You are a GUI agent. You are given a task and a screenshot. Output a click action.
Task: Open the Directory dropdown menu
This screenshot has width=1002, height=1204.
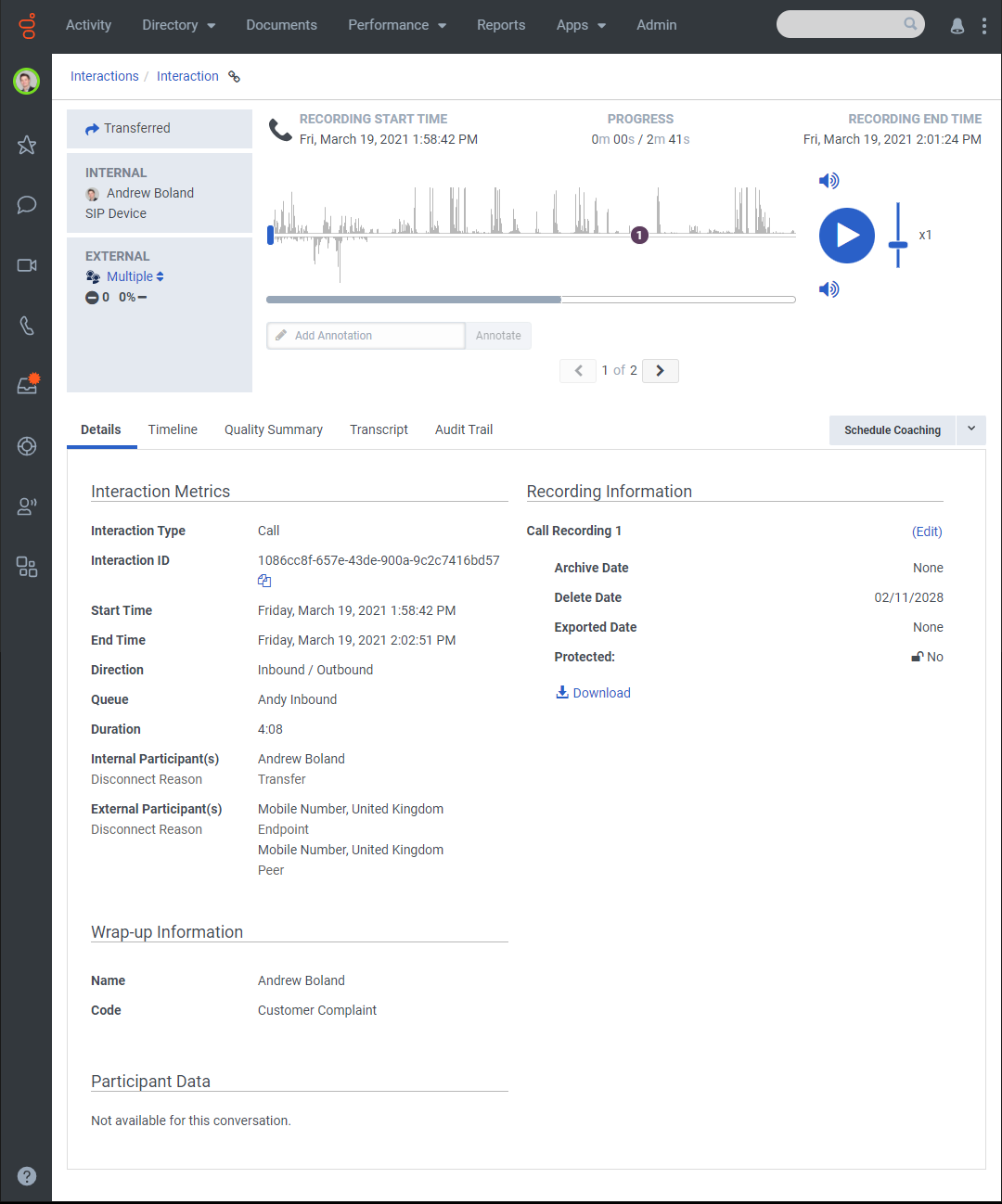pos(179,25)
